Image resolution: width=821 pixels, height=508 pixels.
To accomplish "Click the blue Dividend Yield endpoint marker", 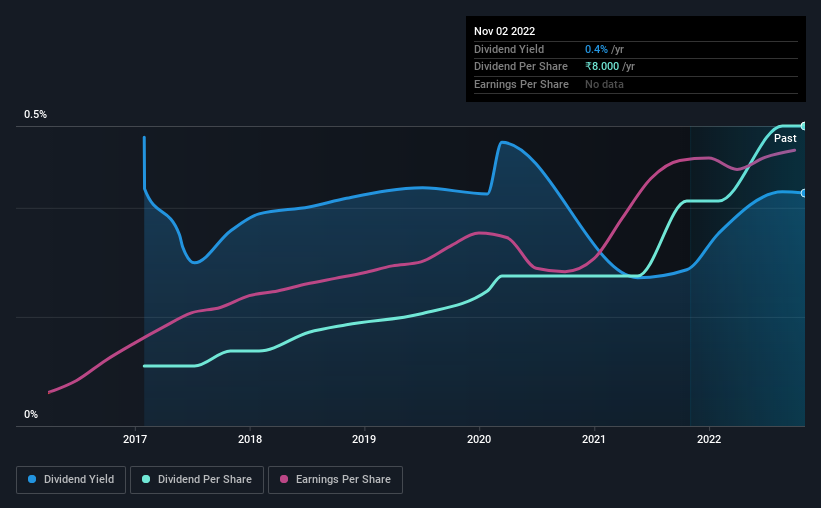I will [x=803, y=193].
